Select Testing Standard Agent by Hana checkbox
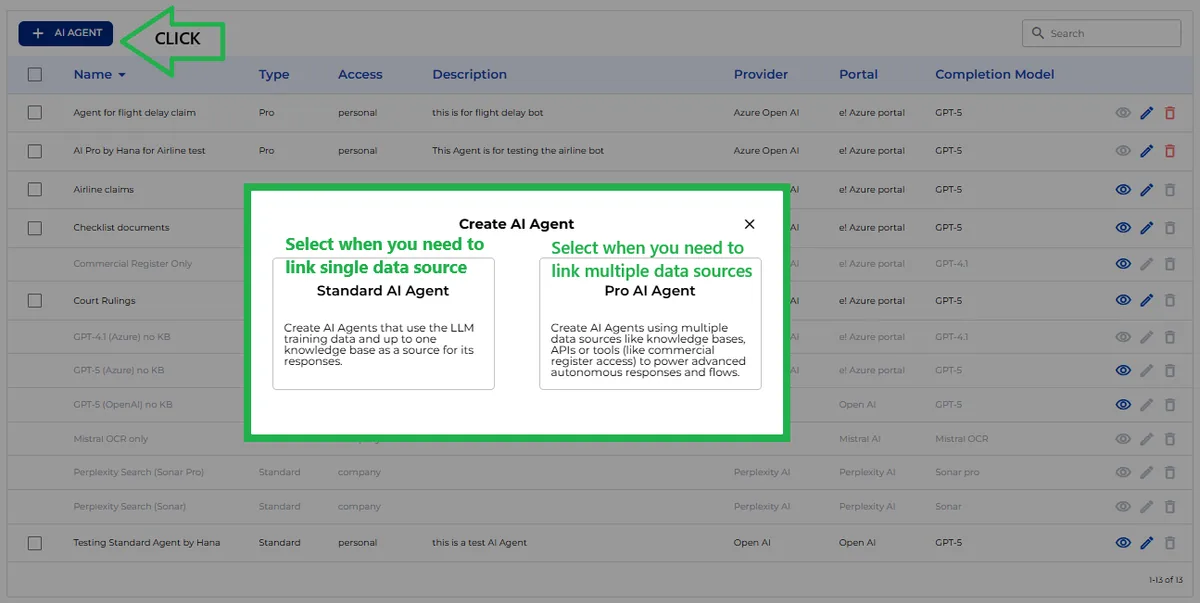1200x603 pixels. coord(35,543)
